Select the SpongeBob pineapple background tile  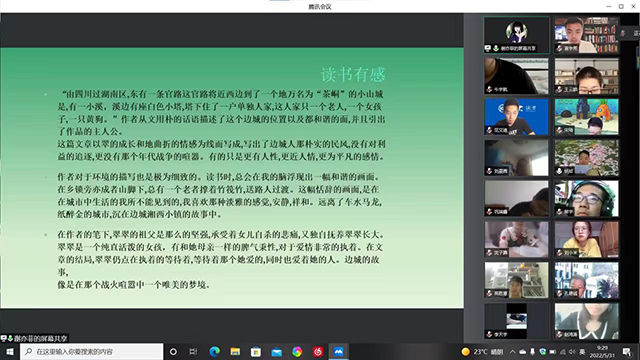coord(587,117)
